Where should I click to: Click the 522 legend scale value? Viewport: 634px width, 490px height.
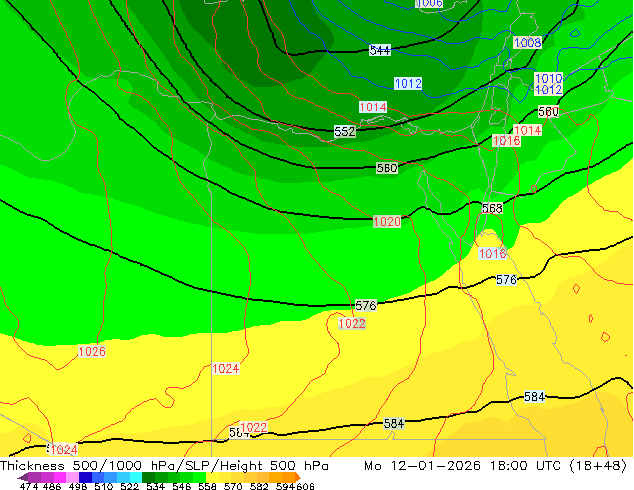(130, 486)
